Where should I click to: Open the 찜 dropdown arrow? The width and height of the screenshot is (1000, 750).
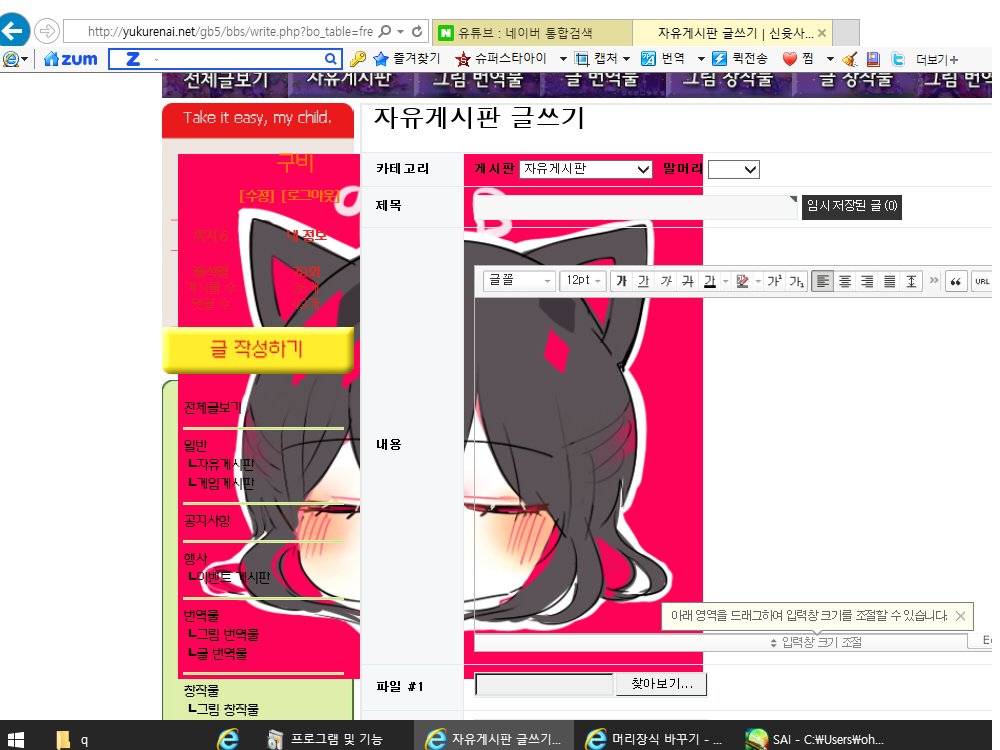(830, 59)
